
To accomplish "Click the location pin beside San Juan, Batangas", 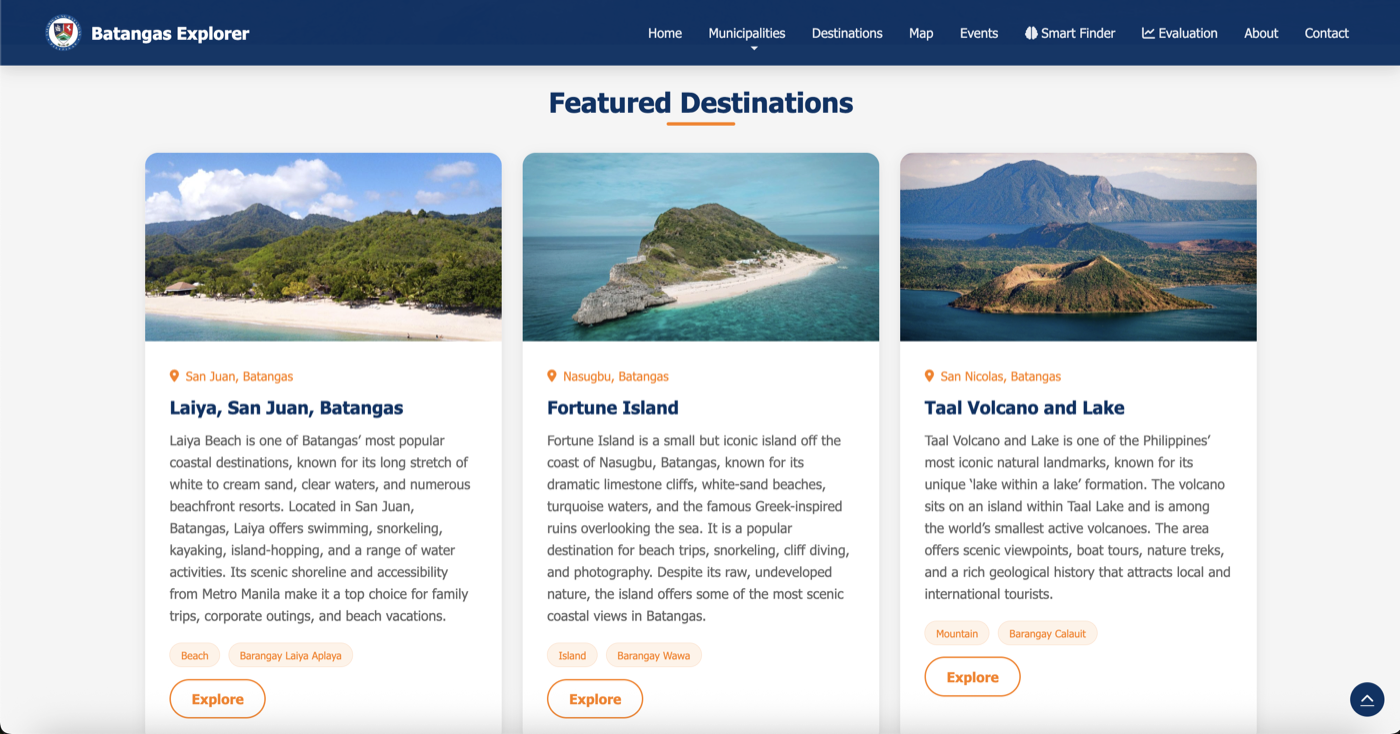I will coord(174,376).
